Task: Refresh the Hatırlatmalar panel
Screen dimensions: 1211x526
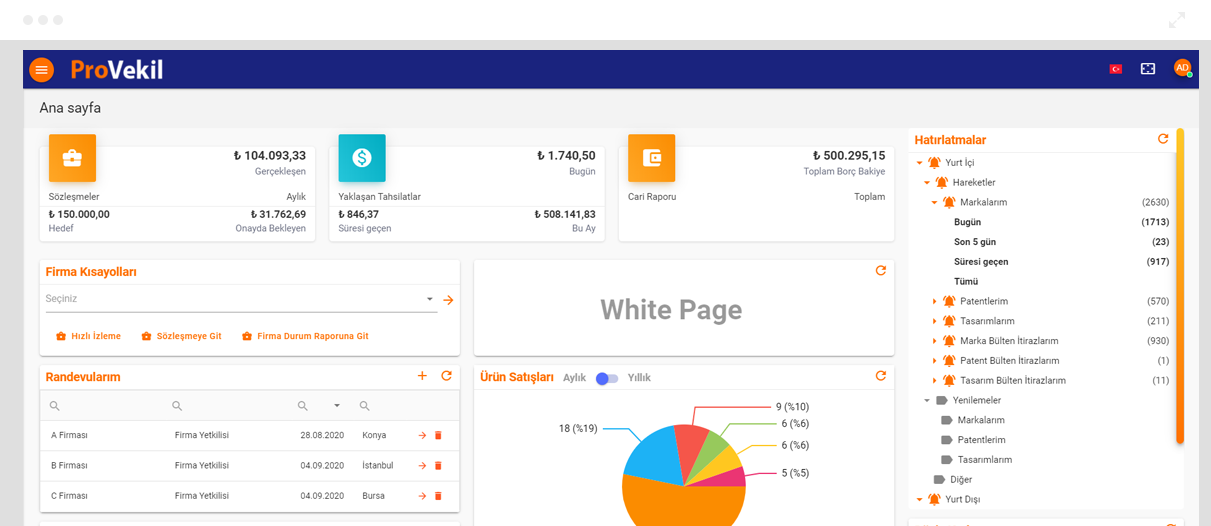Action: pyautogui.click(x=1162, y=139)
